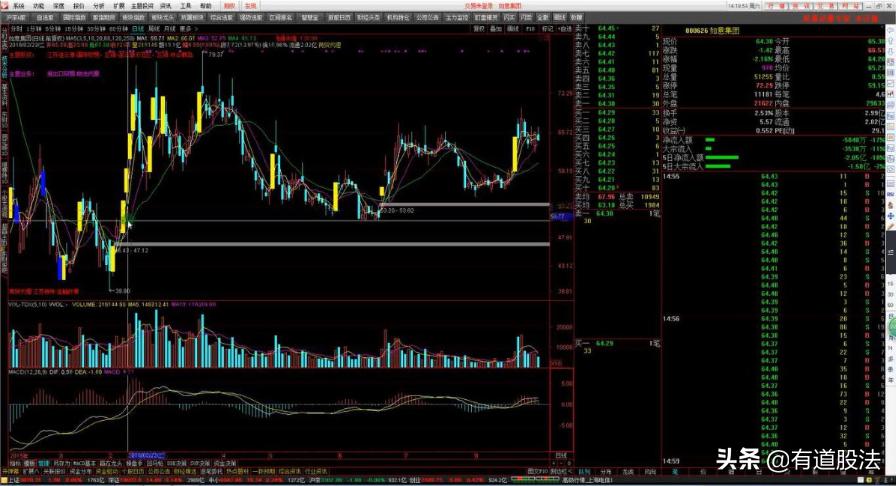Open the 帮助 menu
Viewport: 896px width, 486px height.
pyautogui.click(x=205, y=6)
